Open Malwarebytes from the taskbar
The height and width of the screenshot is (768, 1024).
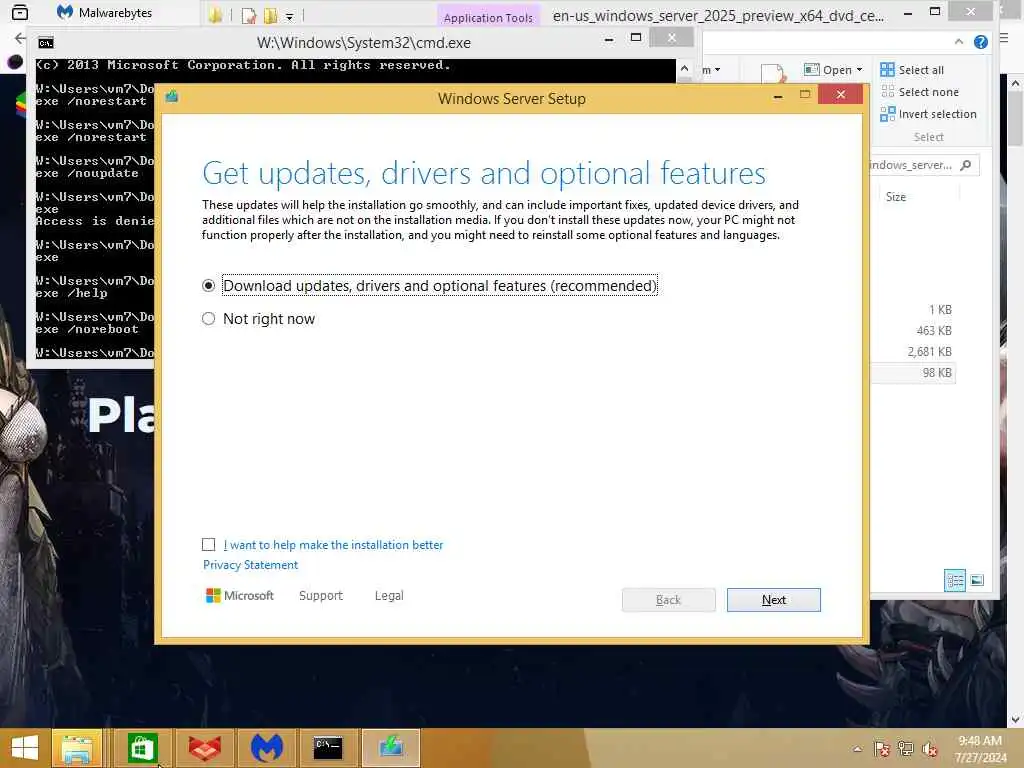click(266, 748)
